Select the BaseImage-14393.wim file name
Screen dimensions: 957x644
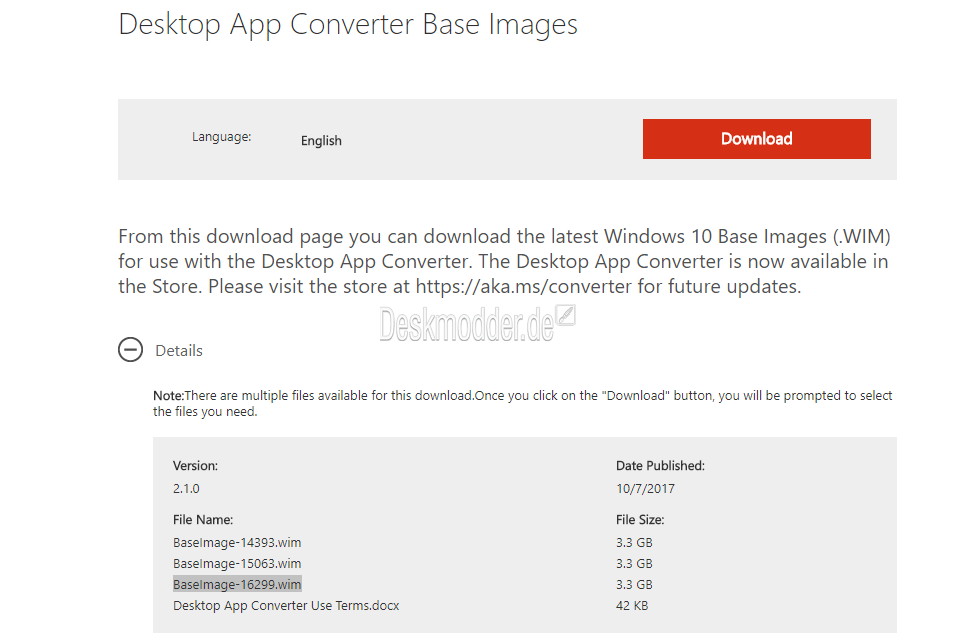pos(237,542)
